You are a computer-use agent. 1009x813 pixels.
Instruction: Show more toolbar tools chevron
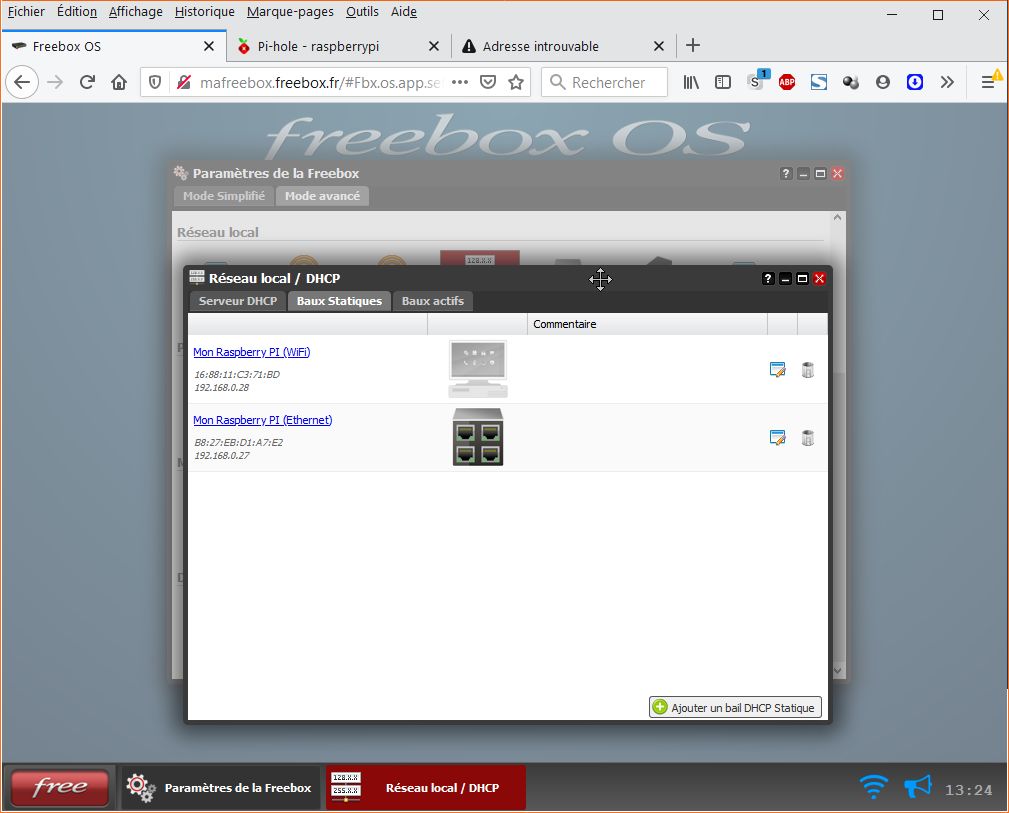pos(947,82)
